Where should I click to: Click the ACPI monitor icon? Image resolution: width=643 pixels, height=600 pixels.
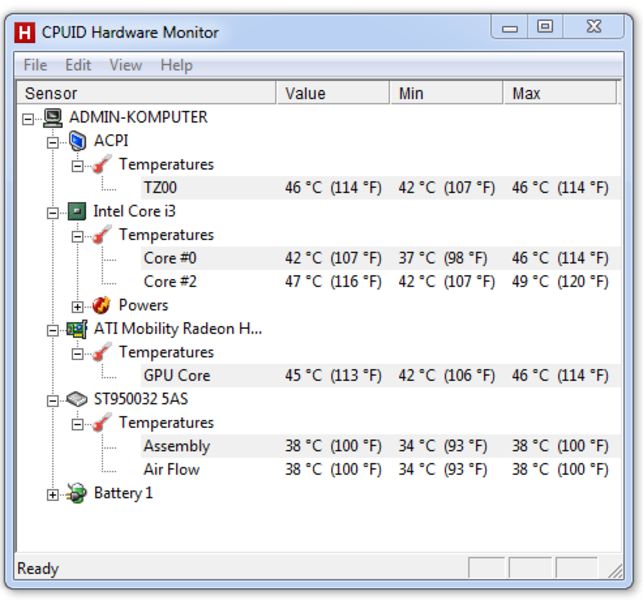pos(77,141)
